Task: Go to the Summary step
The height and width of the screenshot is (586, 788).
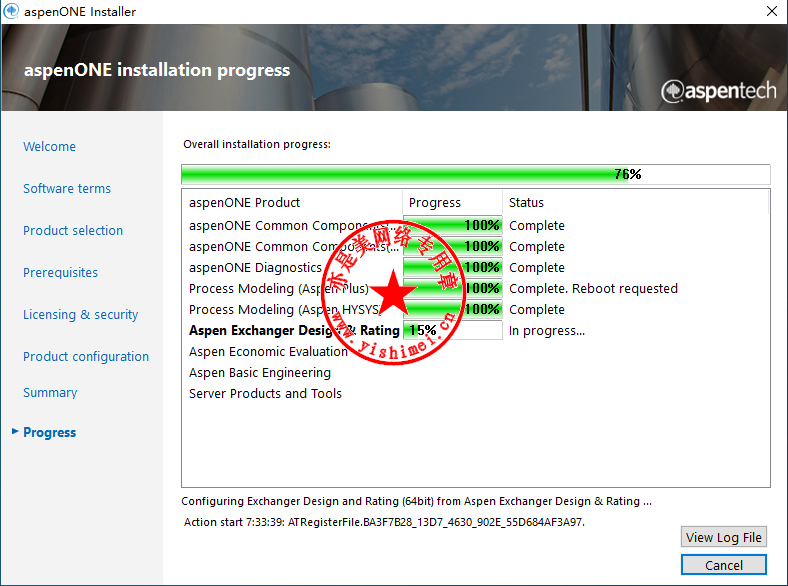Action: [50, 393]
